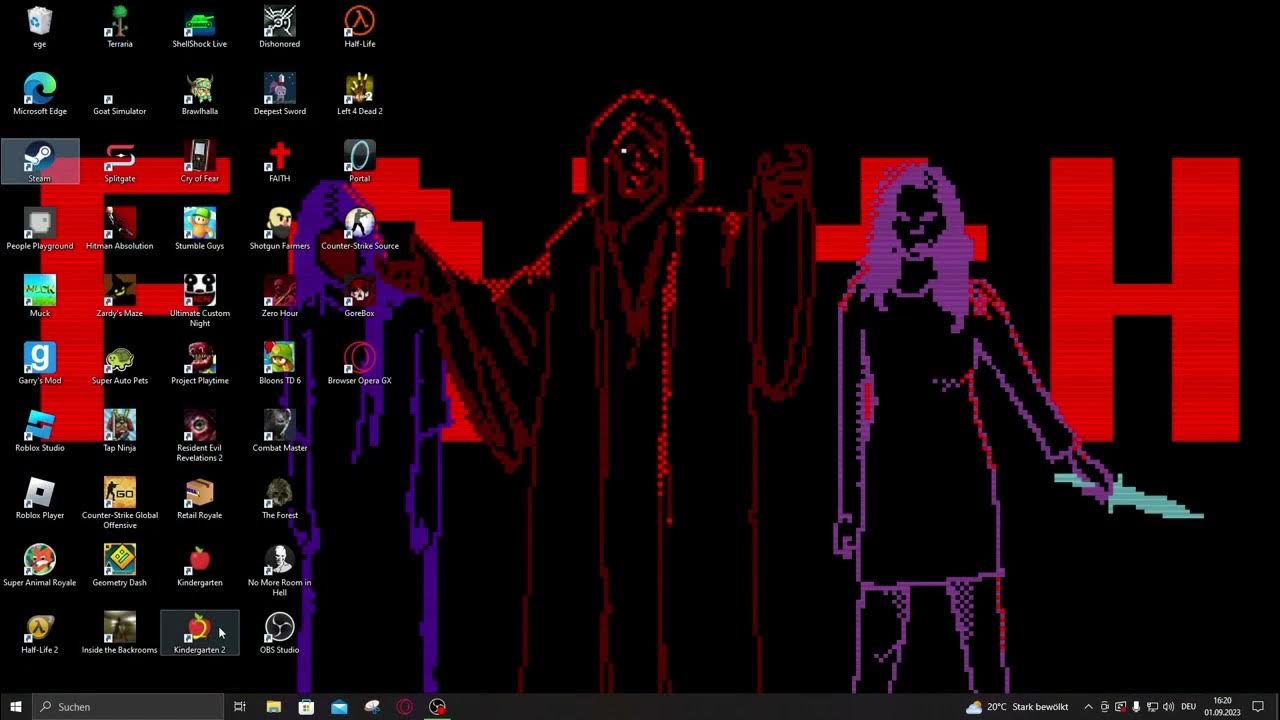Viewport: 1280px width, 720px height.
Task: Open the clock showing 16:20
Action: (1222, 706)
